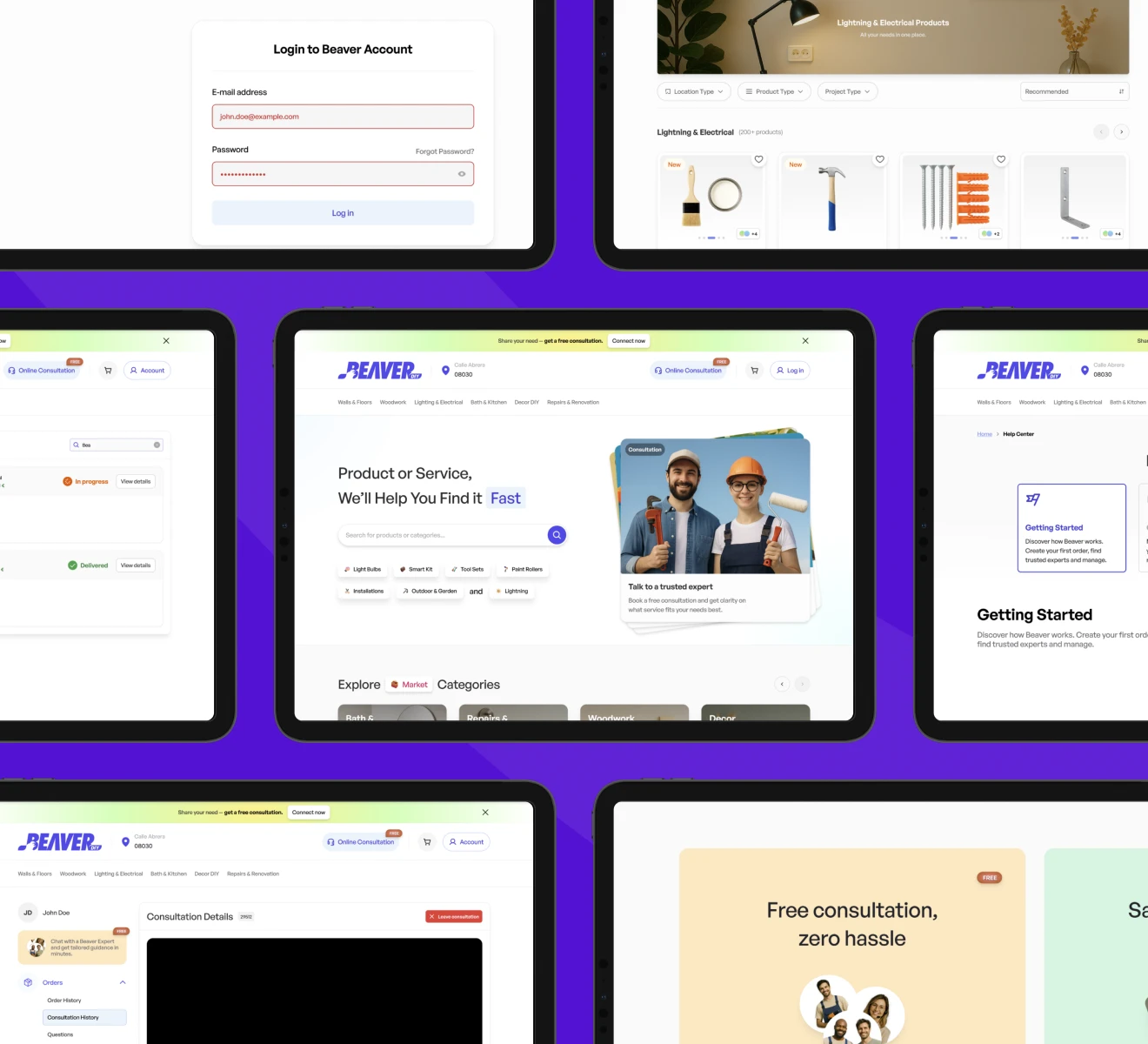The width and height of the screenshot is (1148, 1044).
Task: Open the Recommended sort dropdown
Action: point(1074,91)
